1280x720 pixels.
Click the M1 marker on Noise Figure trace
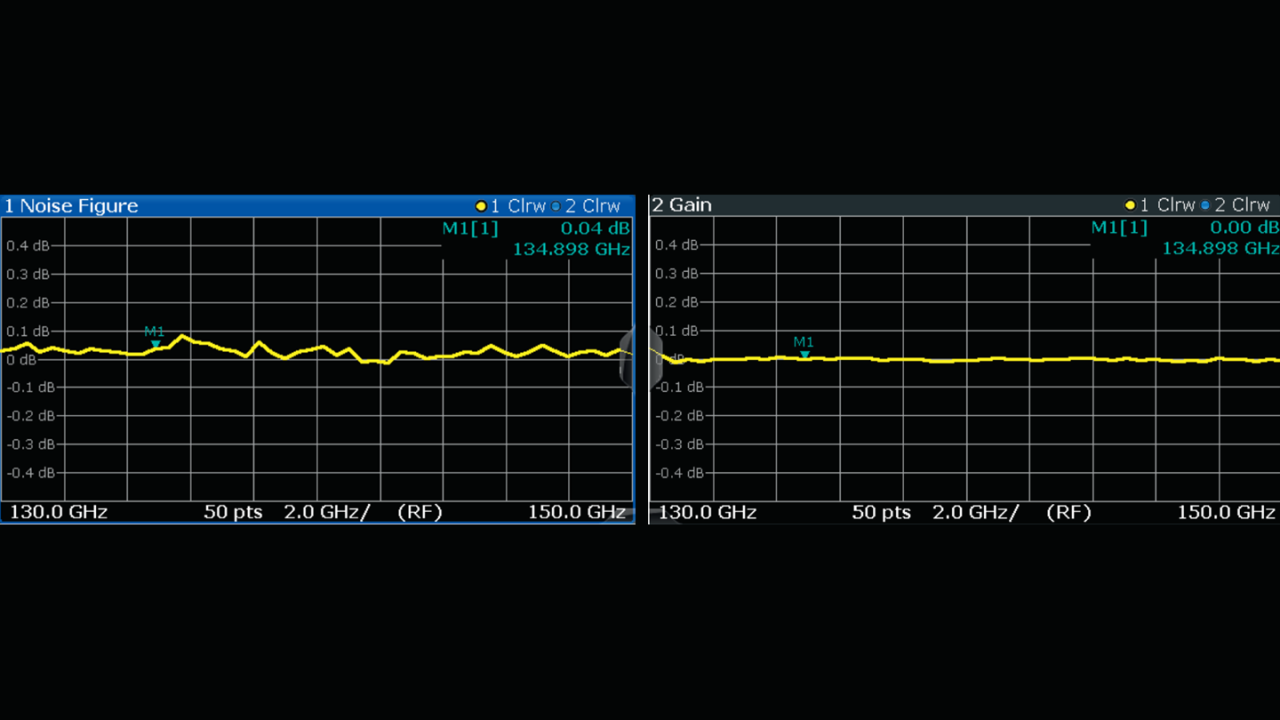coord(155,344)
